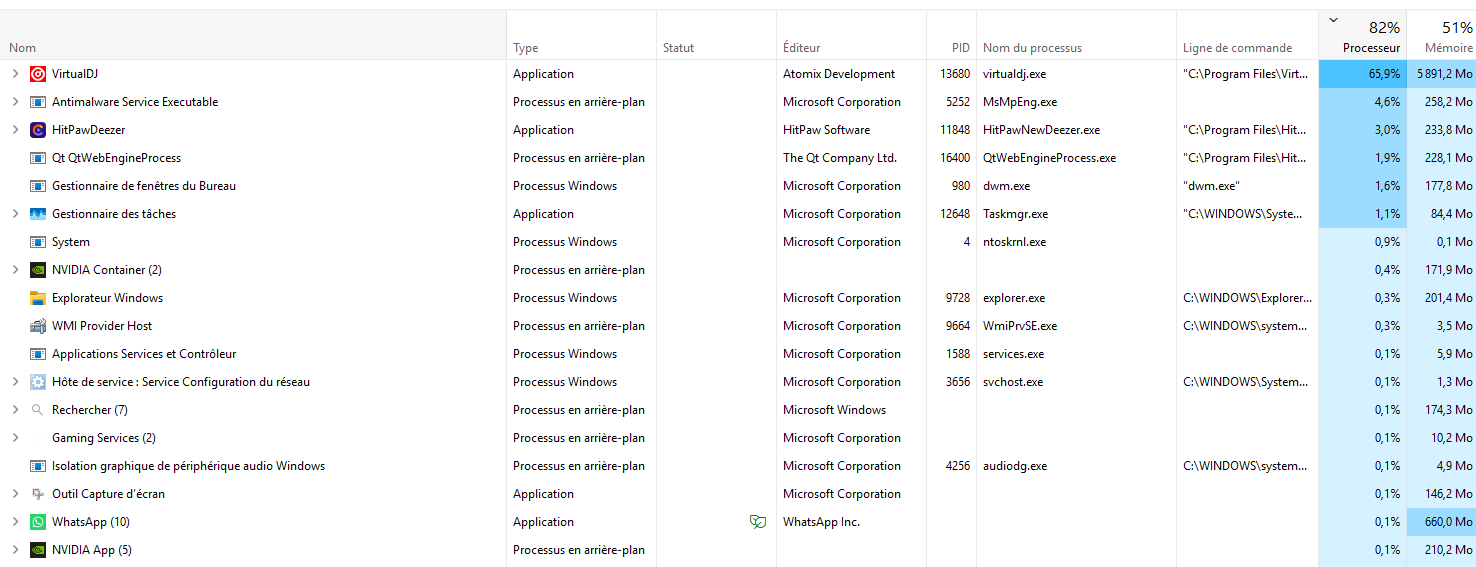Click the MsMpEng.exe process name

pos(1020,102)
